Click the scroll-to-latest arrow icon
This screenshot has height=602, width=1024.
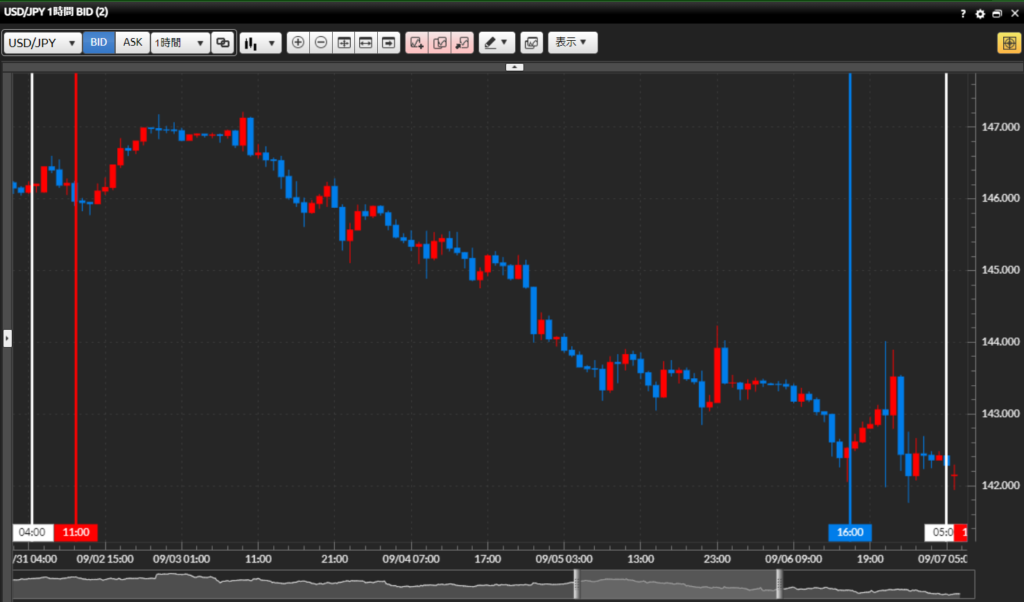388,43
